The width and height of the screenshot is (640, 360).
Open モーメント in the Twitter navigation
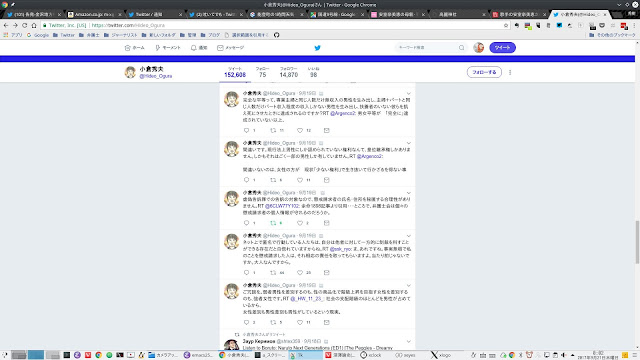pyautogui.click(x=168, y=48)
